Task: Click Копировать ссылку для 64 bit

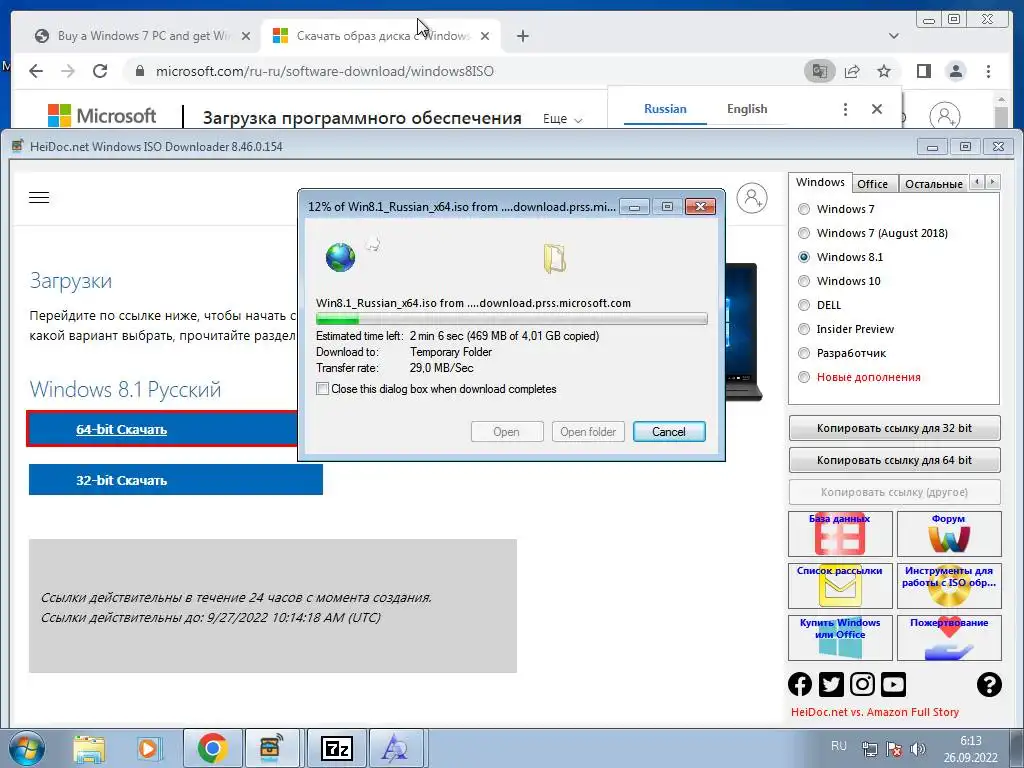Action: tap(894, 460)
